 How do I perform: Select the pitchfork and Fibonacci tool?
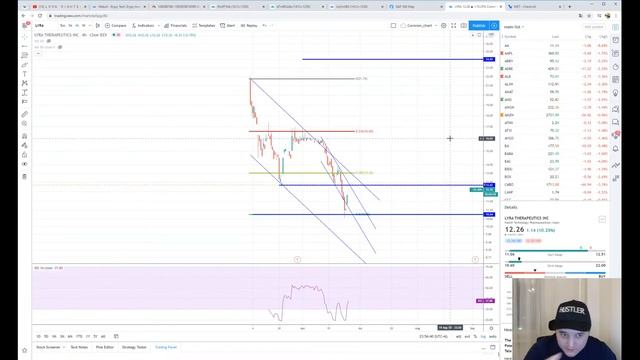[x=25, y=55]
